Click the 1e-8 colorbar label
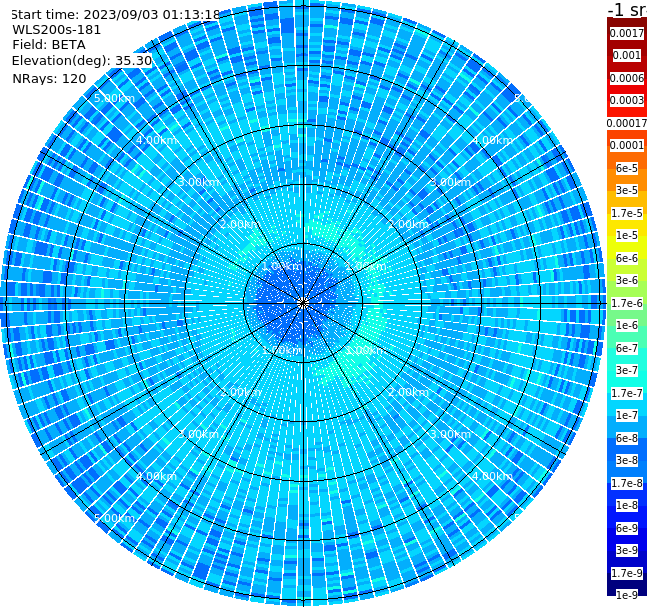 [627, 505]
